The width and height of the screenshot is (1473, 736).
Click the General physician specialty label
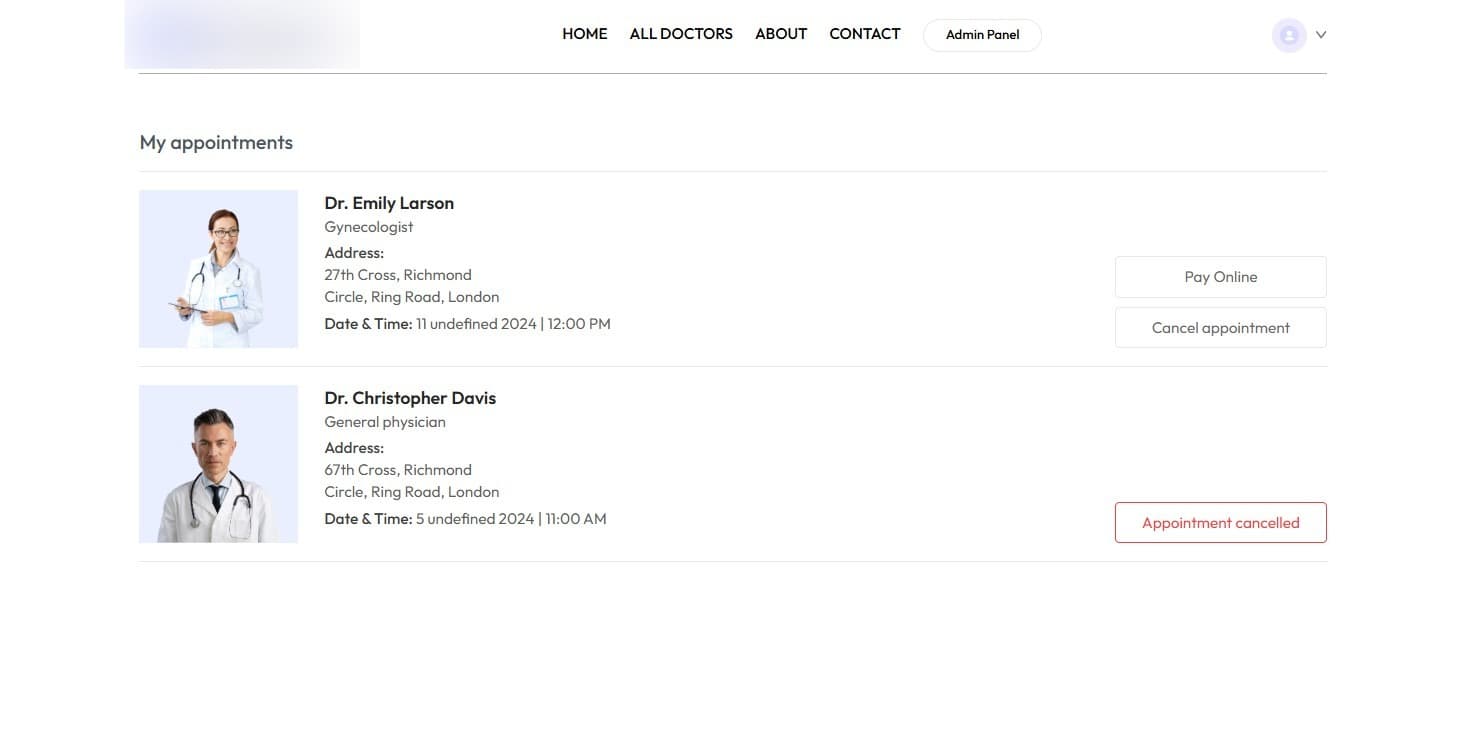tap(385, 421)
